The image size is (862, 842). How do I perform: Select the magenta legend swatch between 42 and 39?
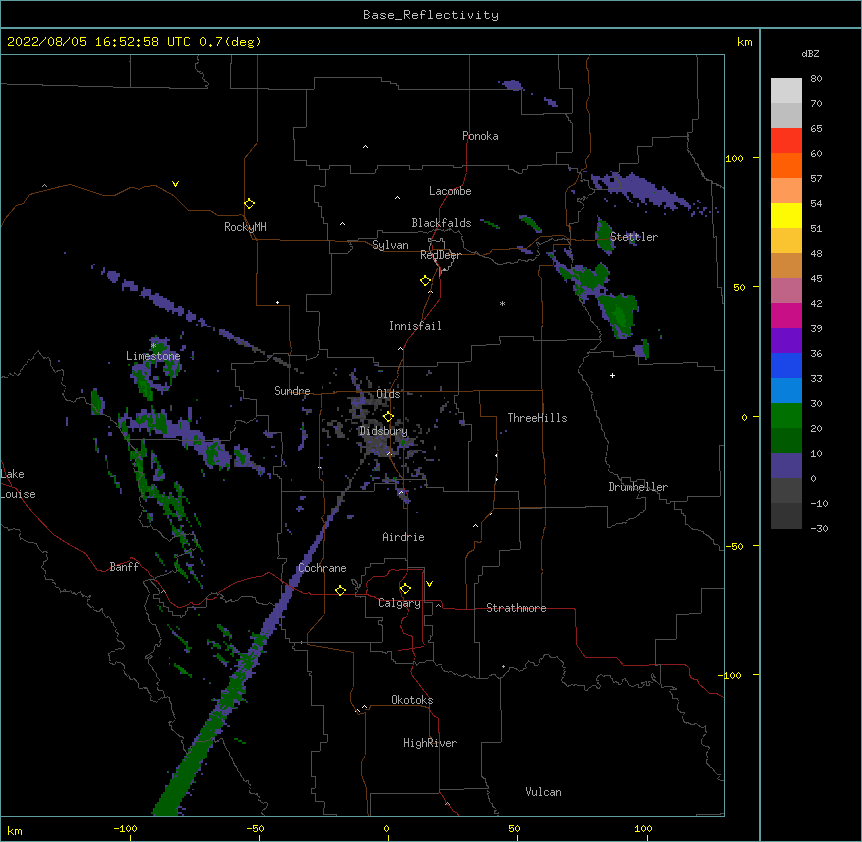(x=786, y=315)
